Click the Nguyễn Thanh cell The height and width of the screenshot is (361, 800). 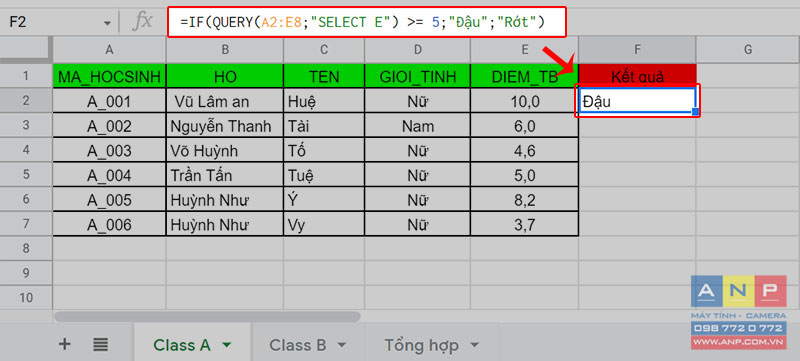225,125
